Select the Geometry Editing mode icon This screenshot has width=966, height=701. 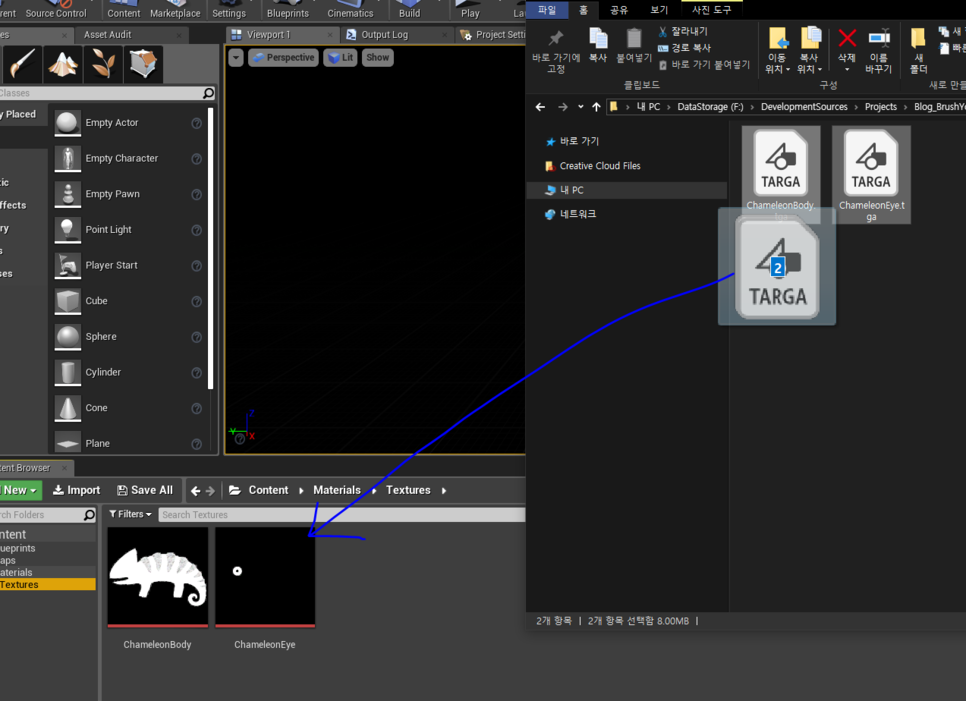tap(143, 64)
